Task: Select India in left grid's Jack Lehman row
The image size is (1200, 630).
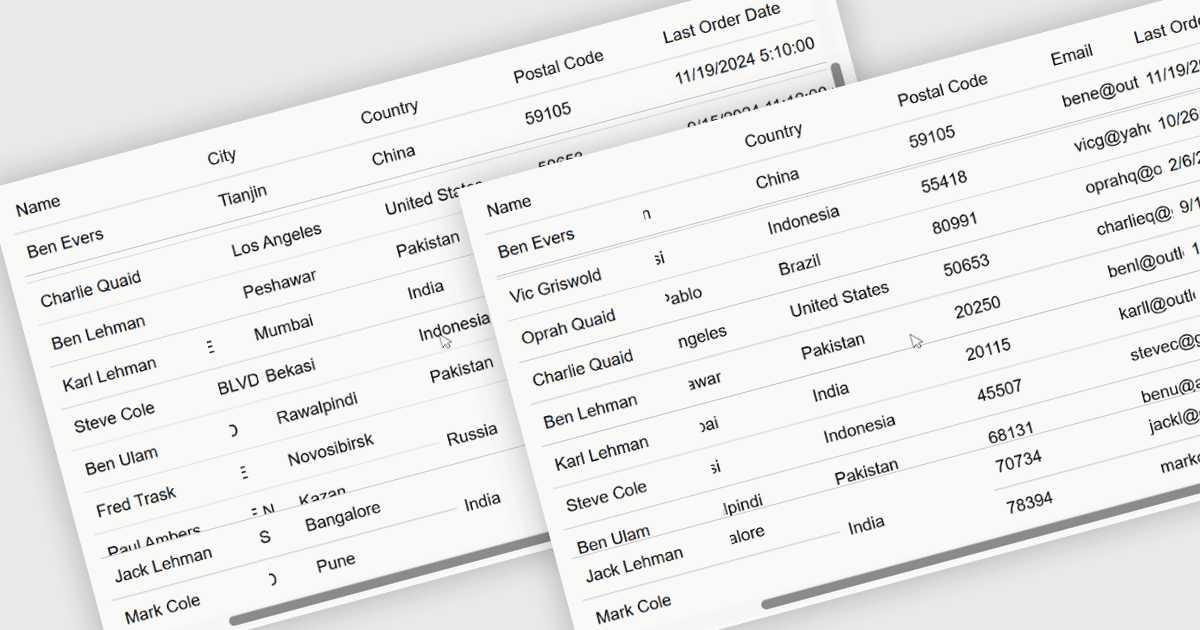Action: (482, 503)
